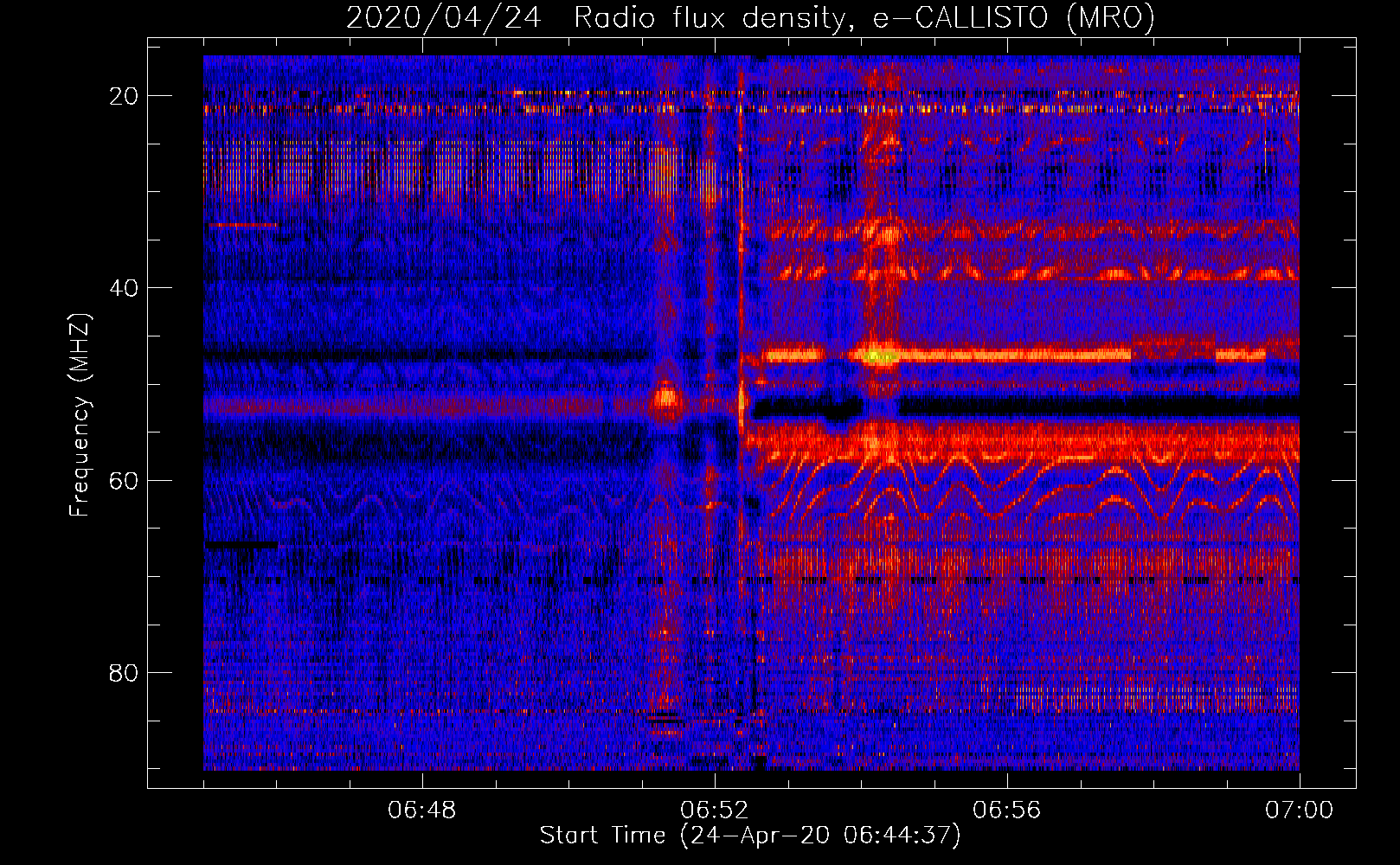Viewport: 1400px width, 865px height.
Task: Click the 06:48 time tick label
Action: (x=422, y=811)
